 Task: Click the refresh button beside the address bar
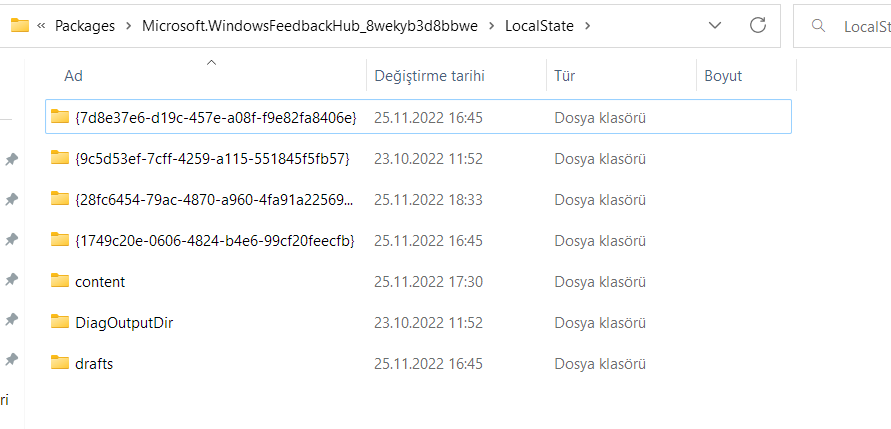click(x=758, y=26)
